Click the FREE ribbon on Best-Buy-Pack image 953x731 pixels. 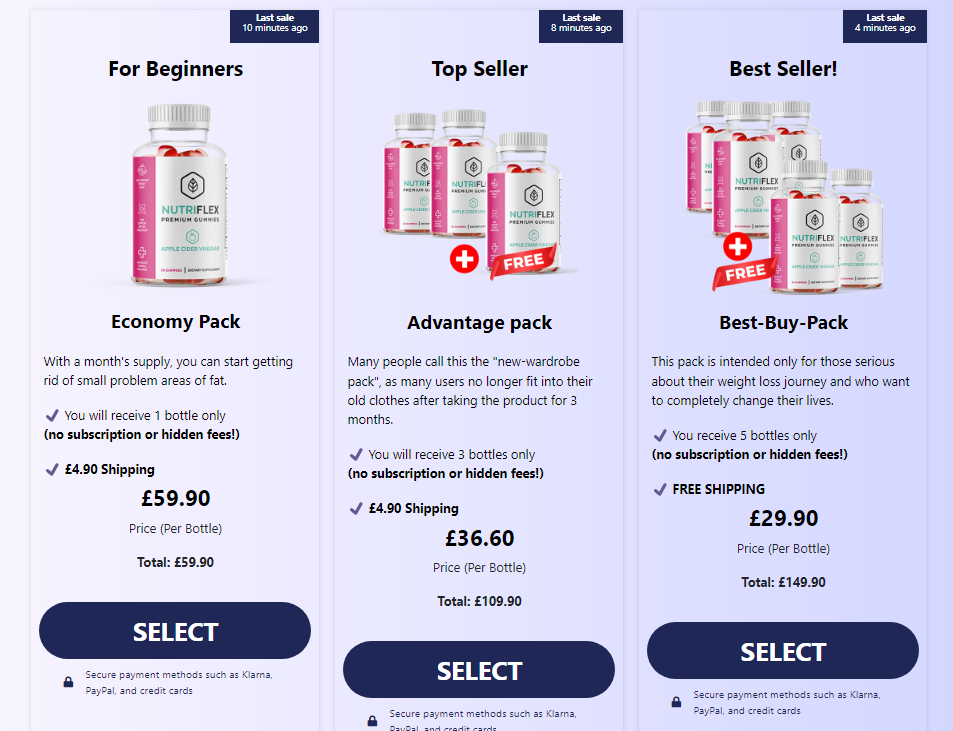coord(745,272)
